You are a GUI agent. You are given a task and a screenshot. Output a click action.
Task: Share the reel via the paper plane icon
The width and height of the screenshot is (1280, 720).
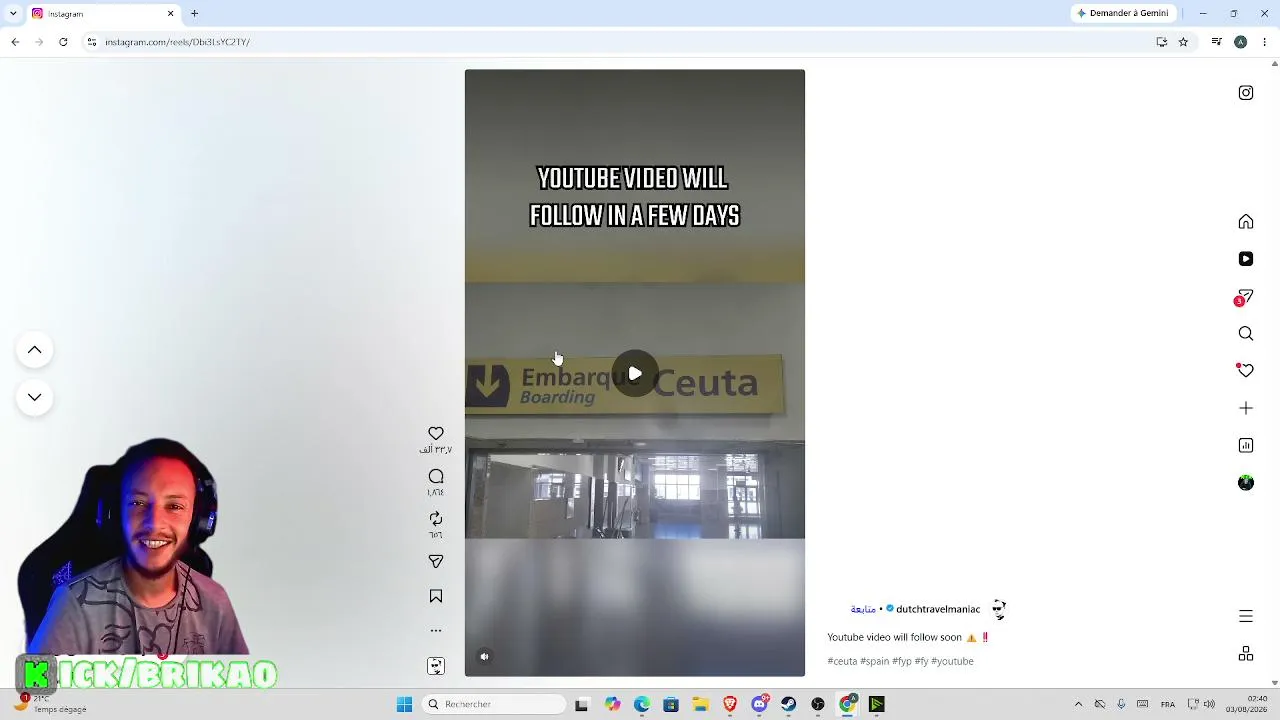coord(436,562)
